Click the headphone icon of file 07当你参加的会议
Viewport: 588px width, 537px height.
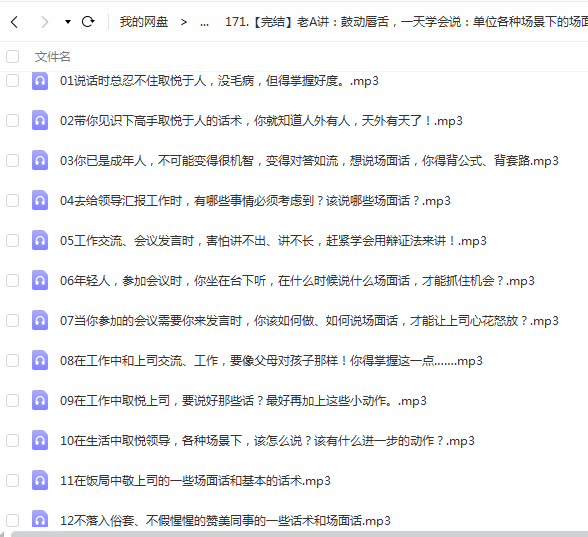40,320
